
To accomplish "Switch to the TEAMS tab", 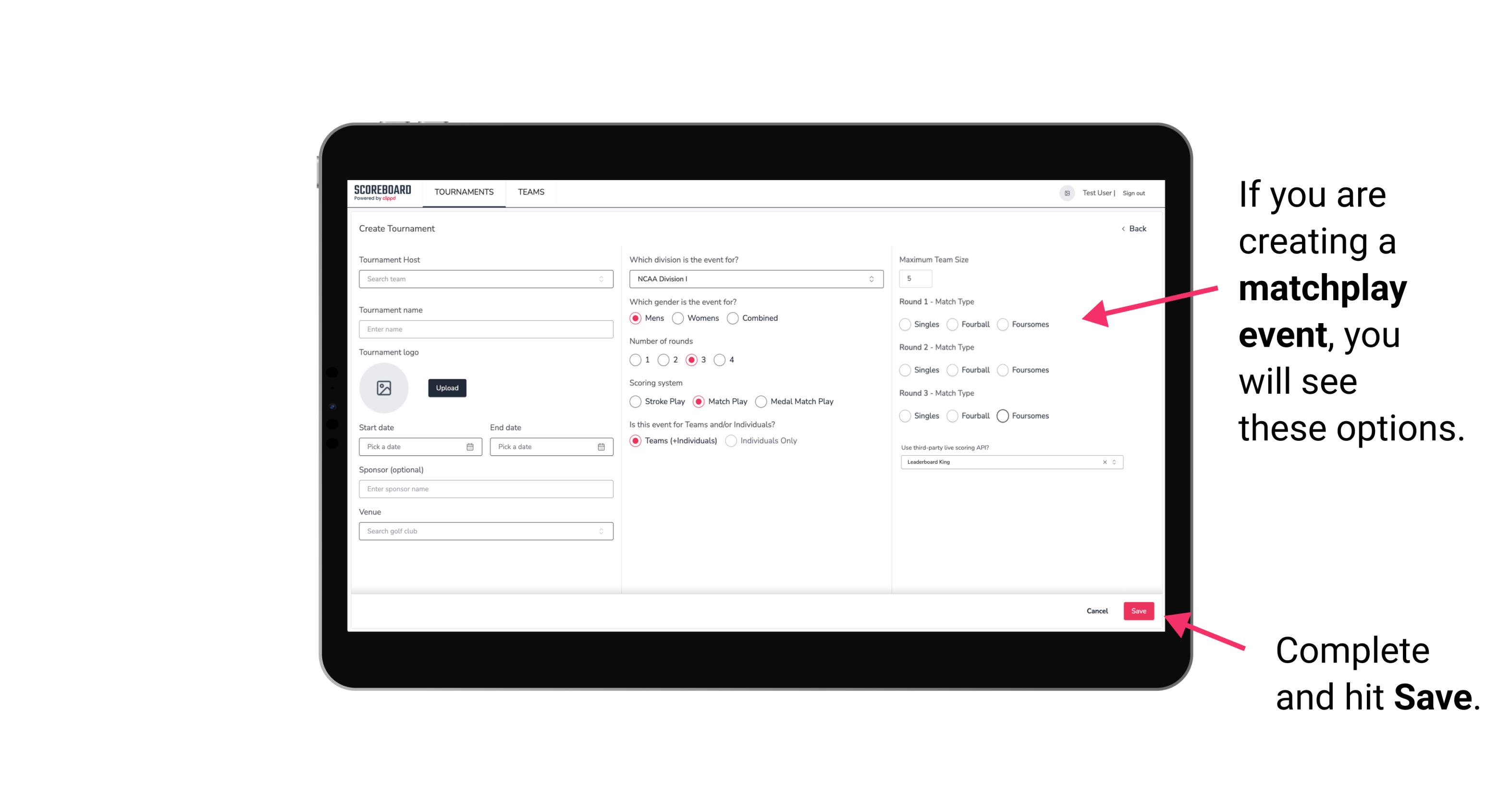I will (530, 192).
